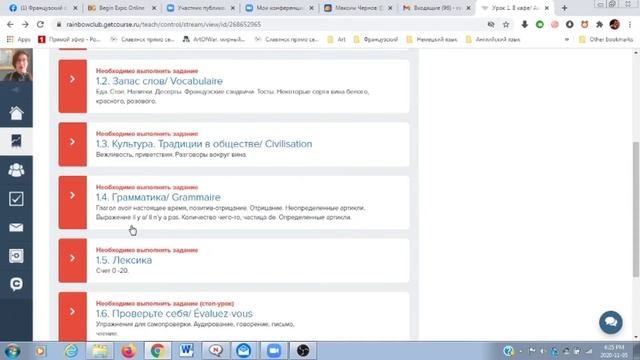This screenshot has height=360, width=640.
Task: Open the chat bubble icon in sidebar
Action: 16,284
